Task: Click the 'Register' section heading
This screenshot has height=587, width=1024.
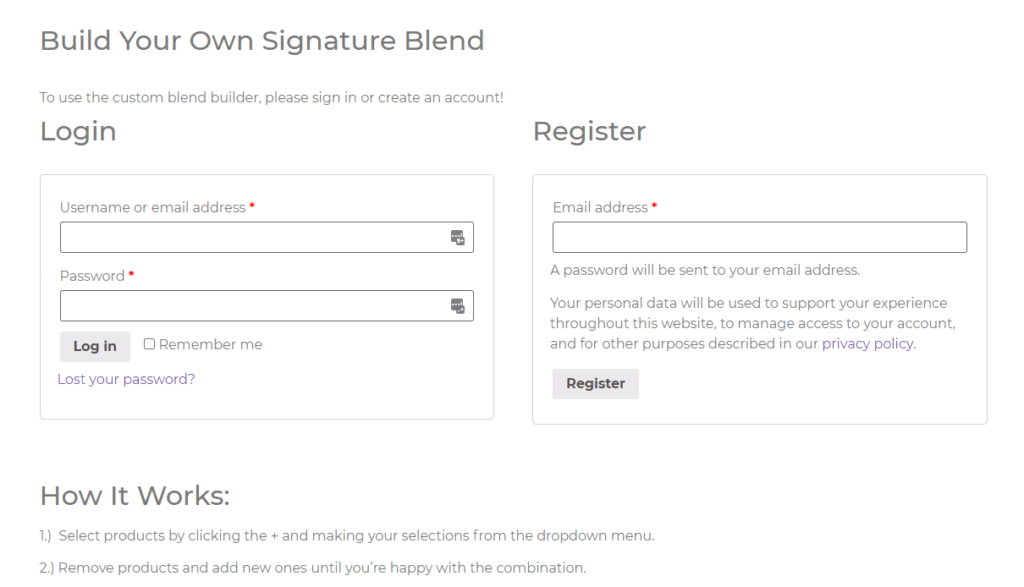Action: 589,132
